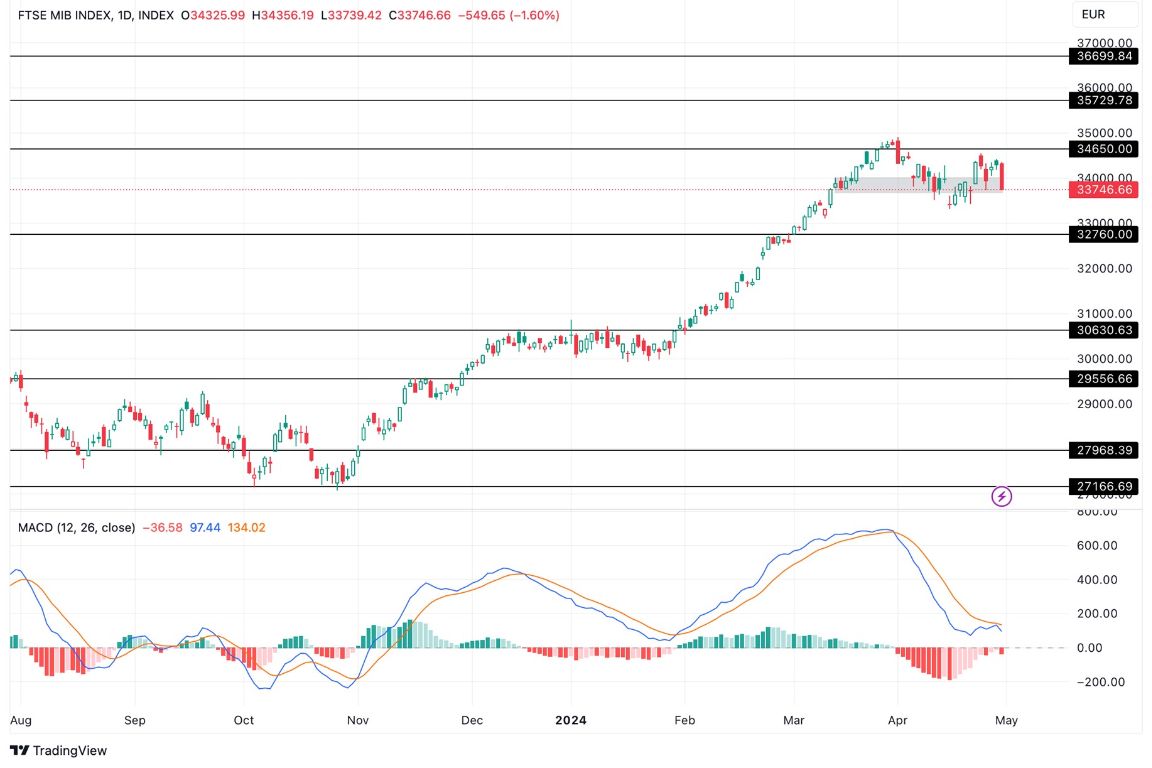Select the bold 2024 label on time axis
This screenshot has width=1152, height=768.
coord(571,719)
